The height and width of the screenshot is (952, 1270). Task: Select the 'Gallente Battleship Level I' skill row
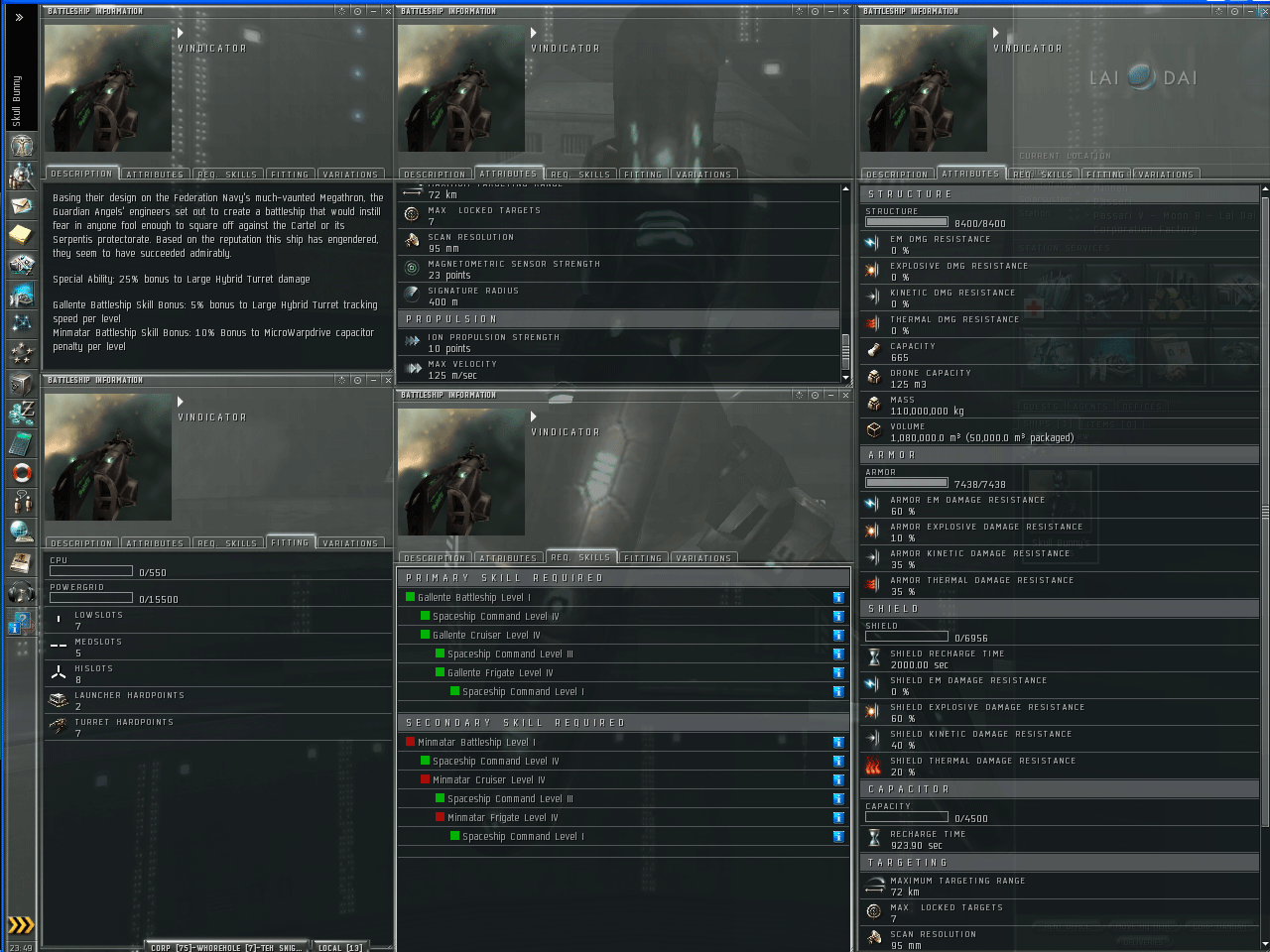(623, 597)
